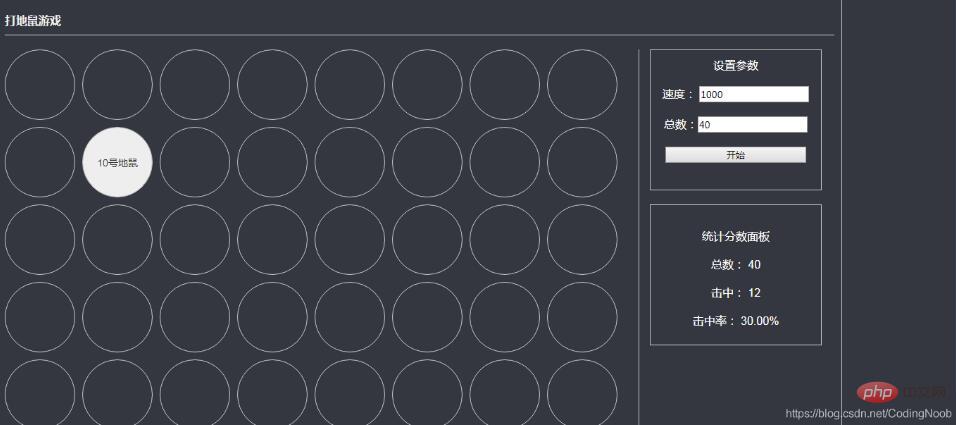Image resolution: width=956 pixels, height=425 pixels.
Task: Click the hole directly below 10号地鼠
Action: click(x=117, y=240)
